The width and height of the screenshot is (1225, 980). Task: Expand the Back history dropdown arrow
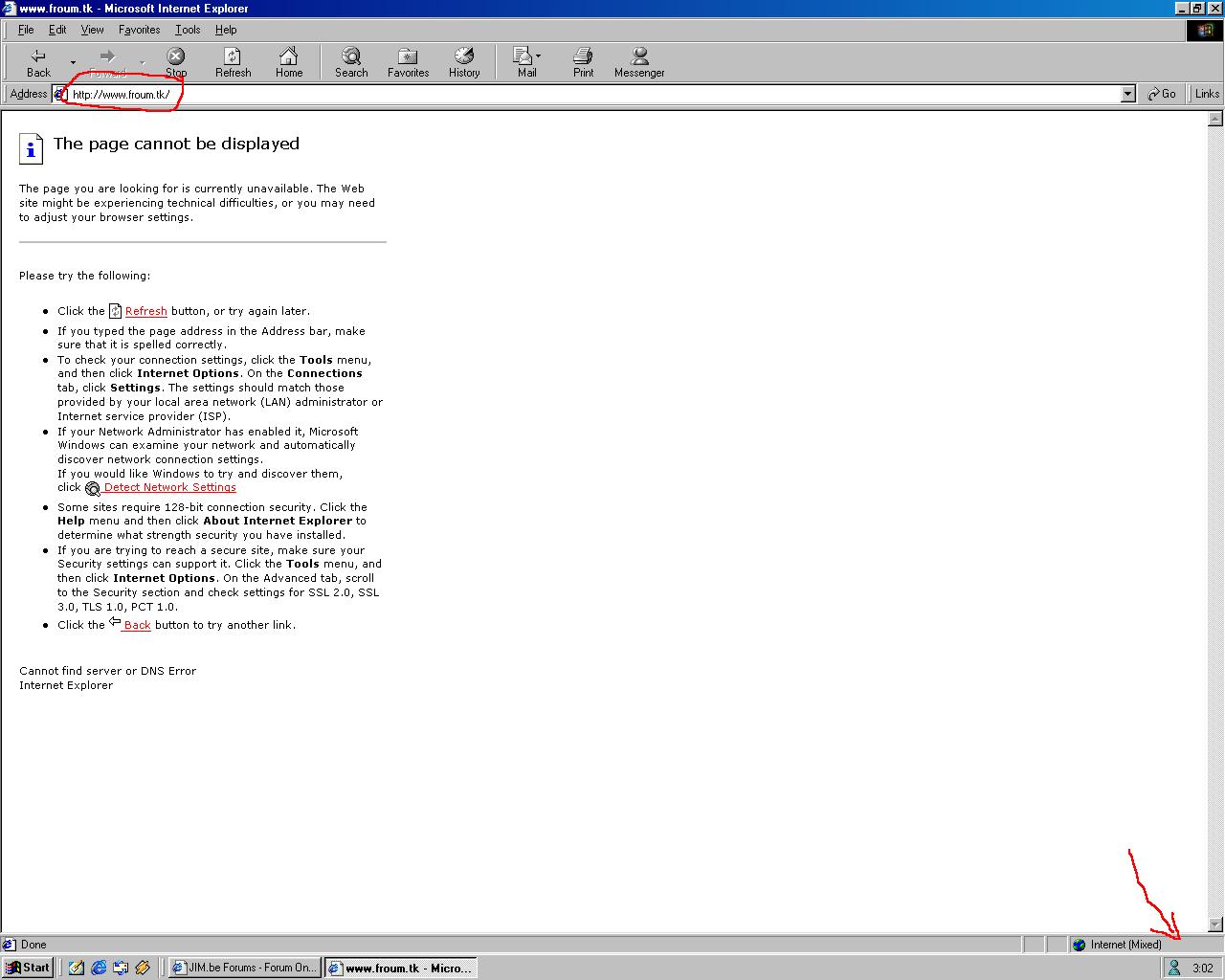tap(73, 63)
